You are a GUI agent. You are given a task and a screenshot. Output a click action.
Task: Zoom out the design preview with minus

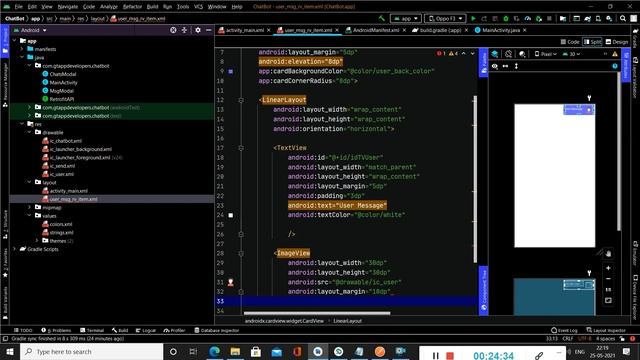click(608, 279)
